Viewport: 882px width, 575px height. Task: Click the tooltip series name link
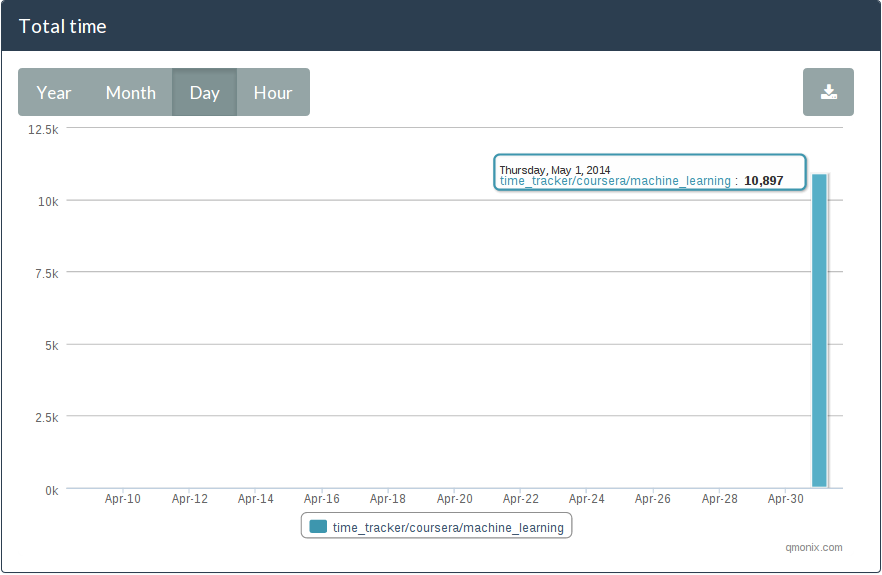point(615,181)
